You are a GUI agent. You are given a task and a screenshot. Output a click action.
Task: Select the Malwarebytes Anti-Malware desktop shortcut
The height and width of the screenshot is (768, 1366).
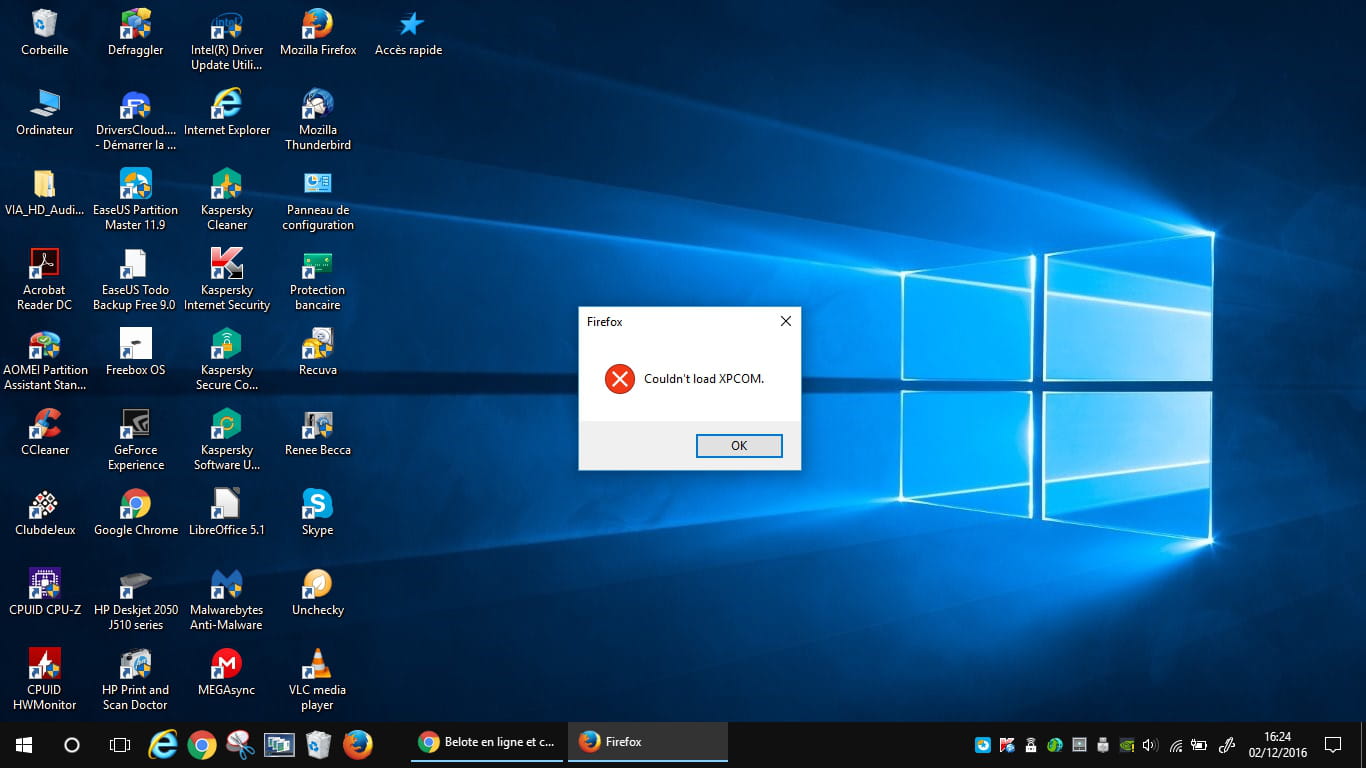[227, 601]
